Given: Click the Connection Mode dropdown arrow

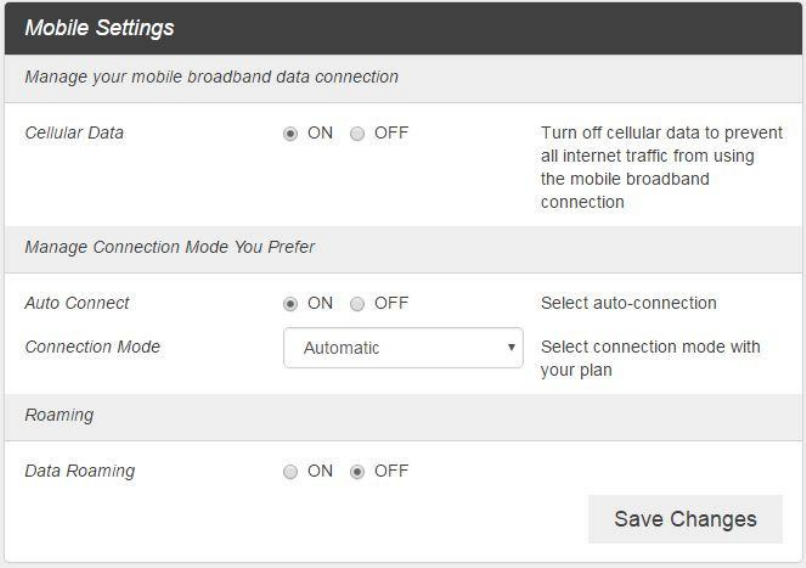Looking at the screenshot, I should coord(511,347).
